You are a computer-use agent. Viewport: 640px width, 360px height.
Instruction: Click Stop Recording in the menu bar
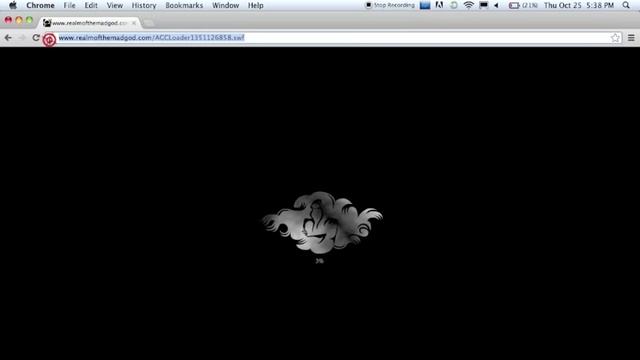coord(390,5)
